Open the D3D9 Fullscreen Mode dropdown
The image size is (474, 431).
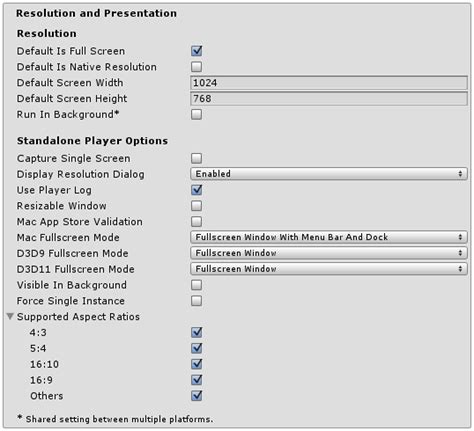pos(329,253)
